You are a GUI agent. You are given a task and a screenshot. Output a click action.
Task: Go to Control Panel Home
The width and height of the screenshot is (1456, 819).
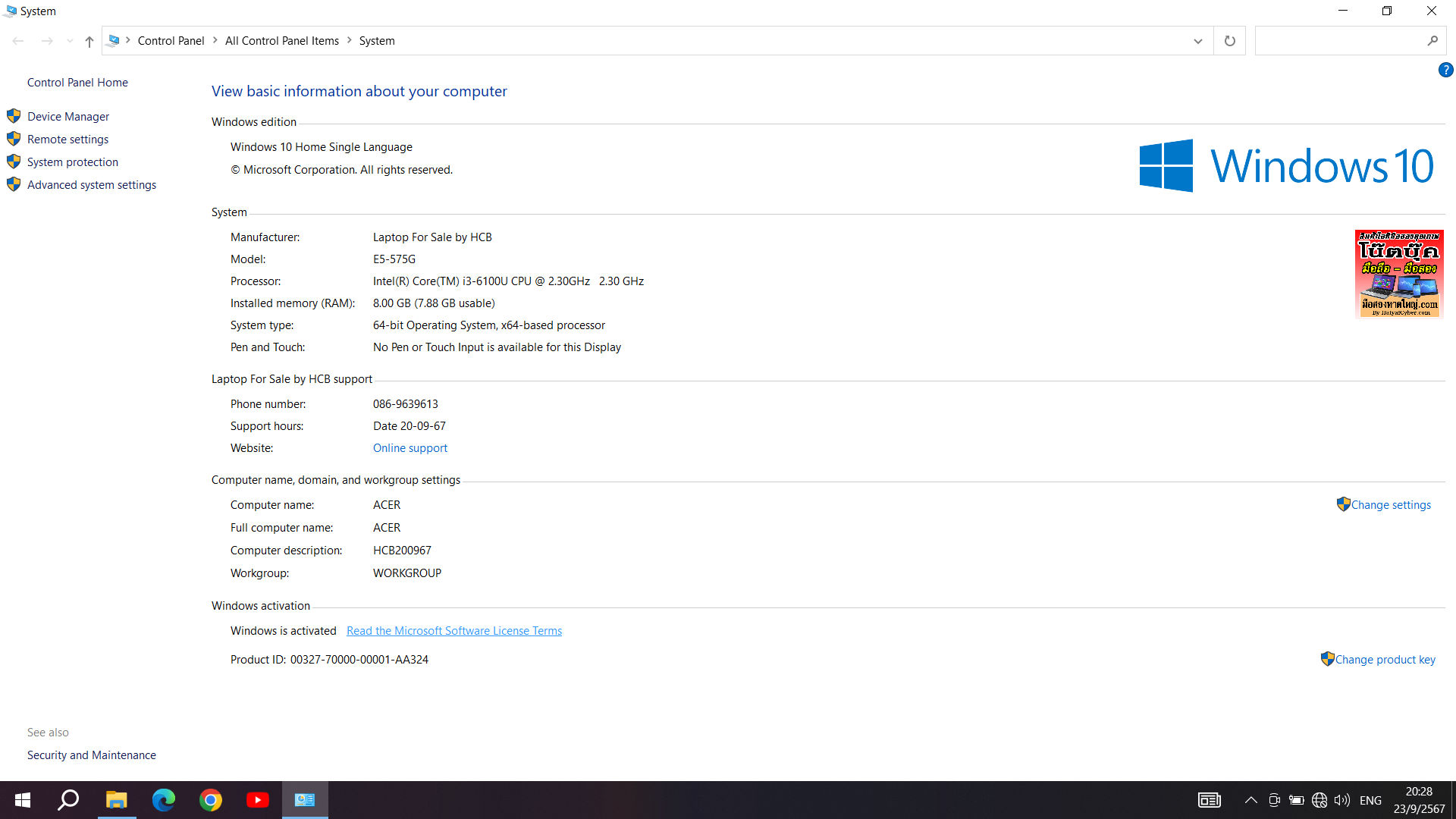tap(77, 82)
